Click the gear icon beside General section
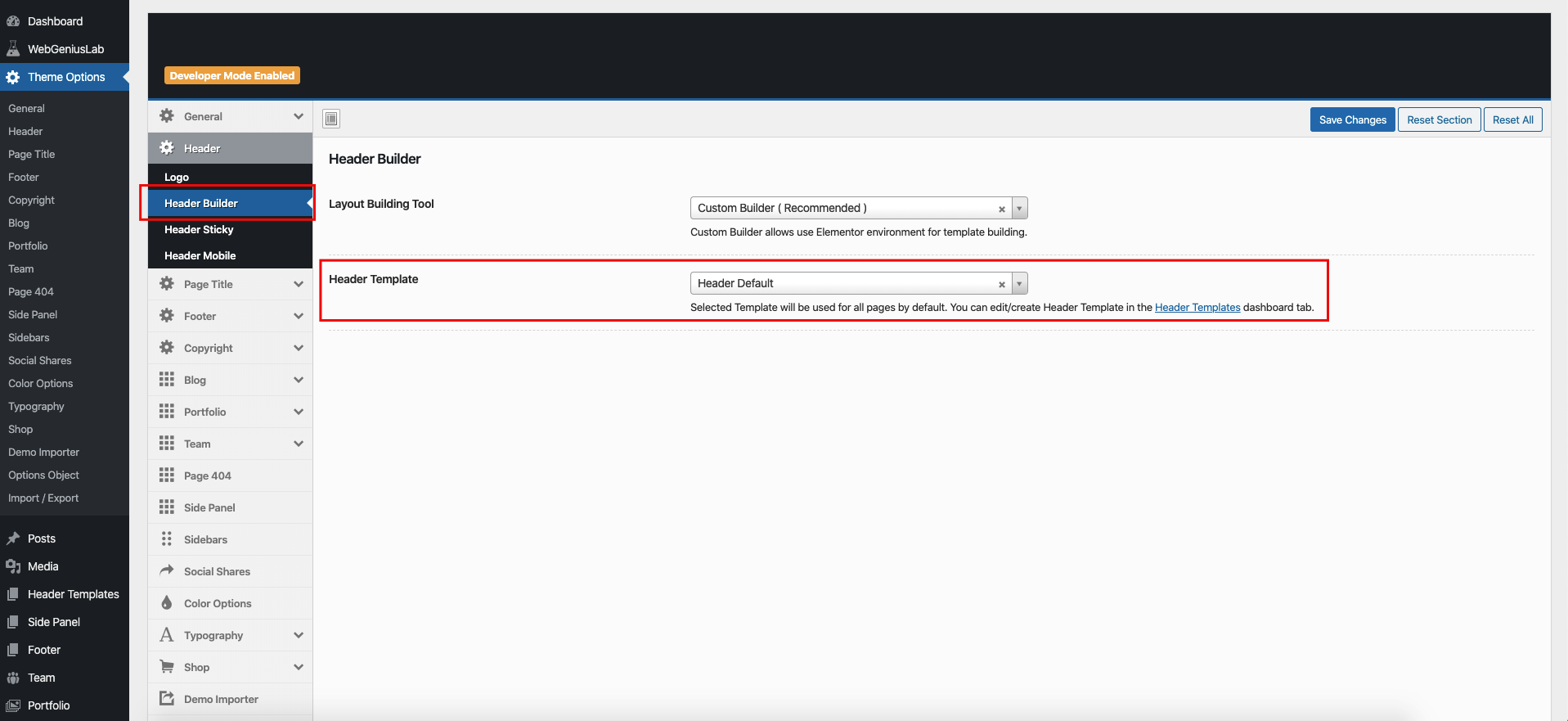 (167, 116)
